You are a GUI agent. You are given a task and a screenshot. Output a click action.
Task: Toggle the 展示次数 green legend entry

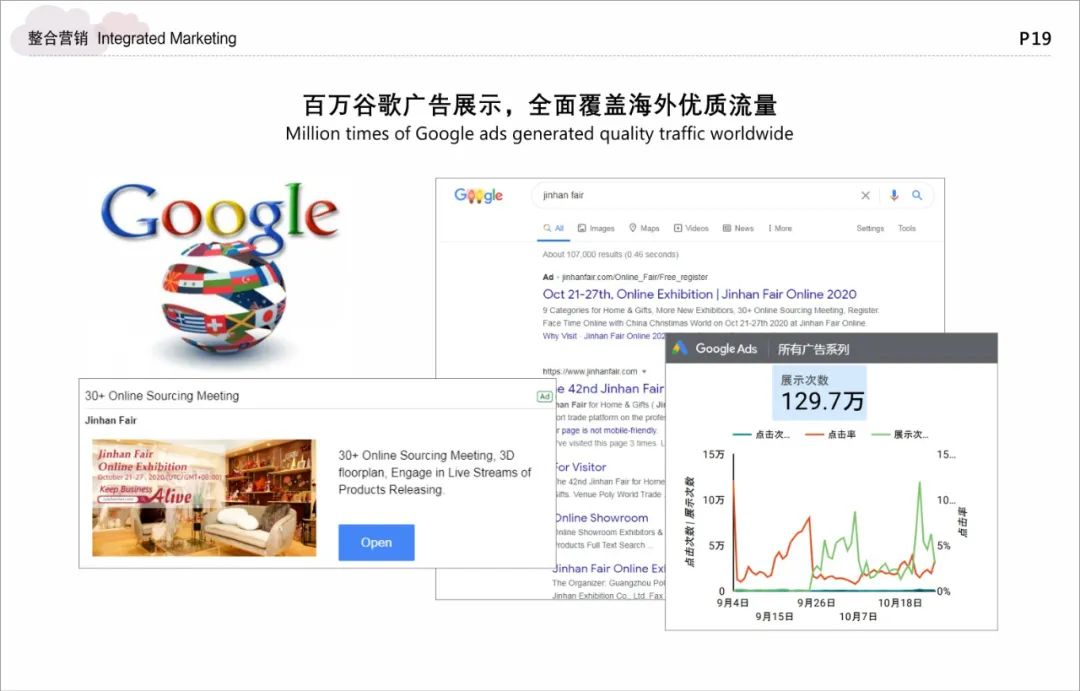click(x=900, y=435)
